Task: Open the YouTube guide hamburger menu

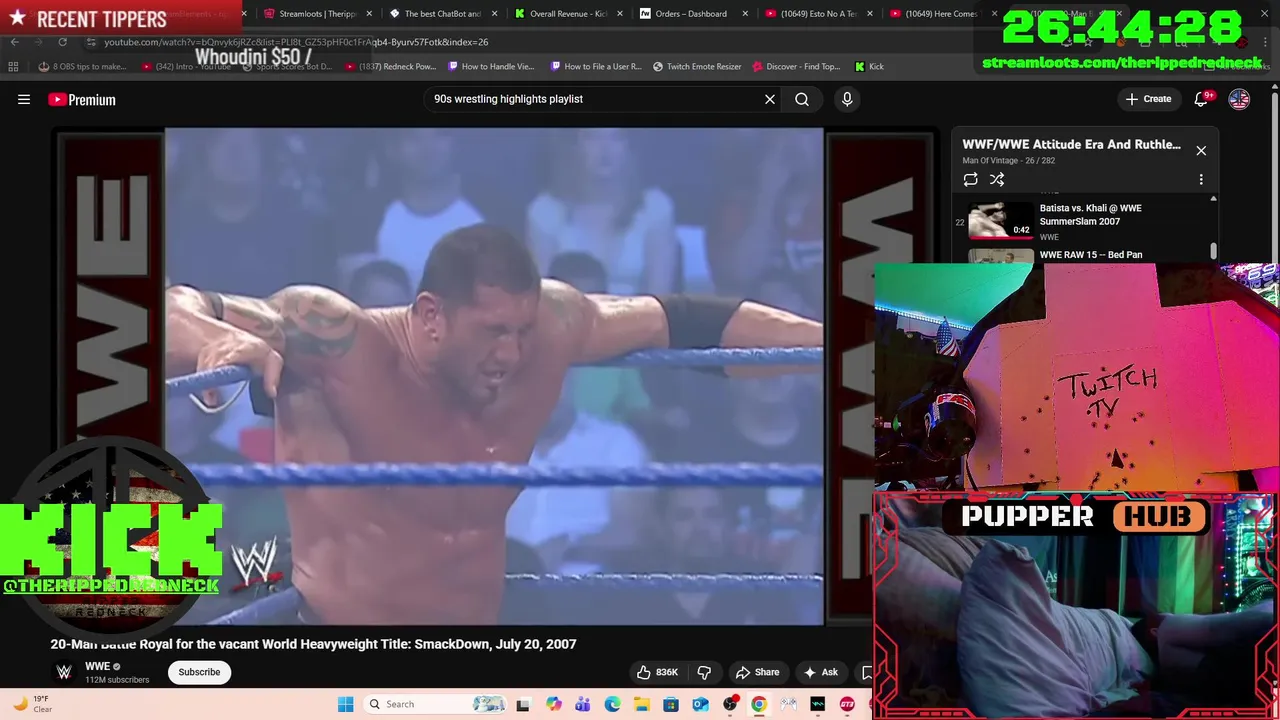Action: (24, 99)
